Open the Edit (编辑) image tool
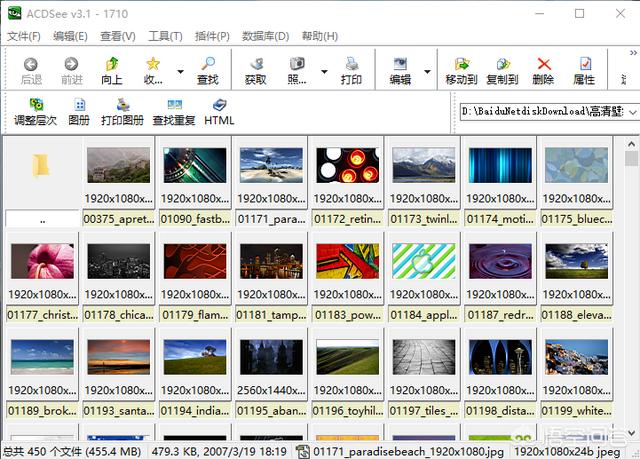 click(400, 64)
